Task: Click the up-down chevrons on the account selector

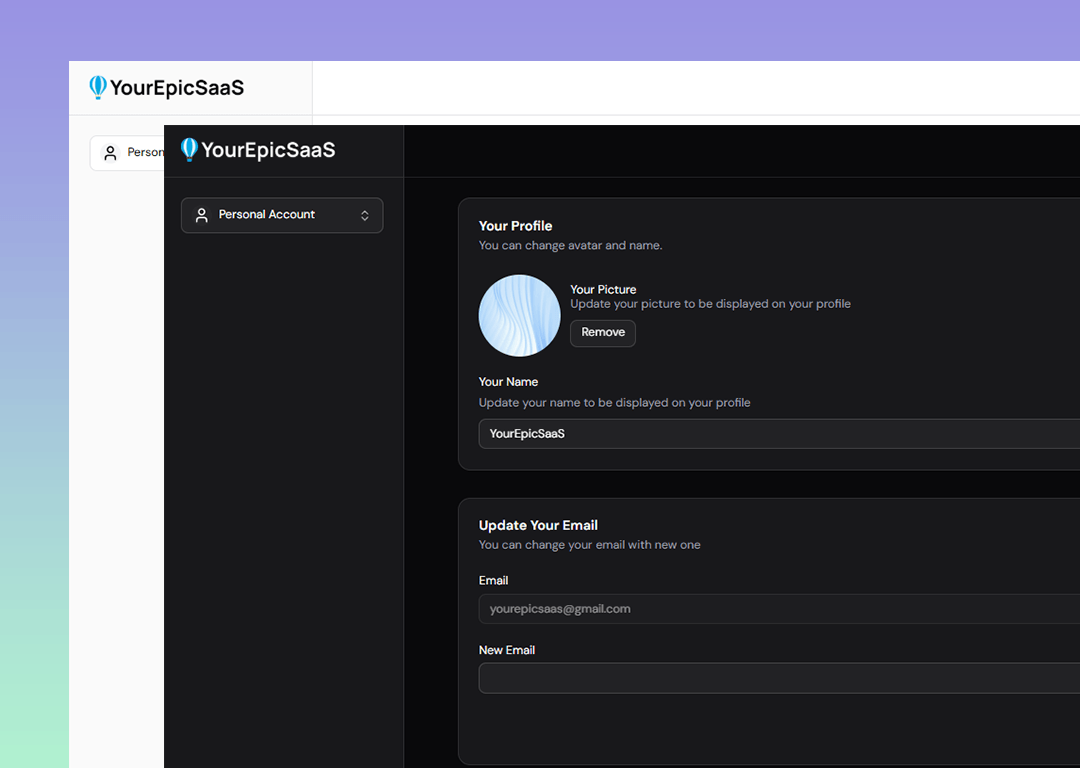Action: coord(367,215)
